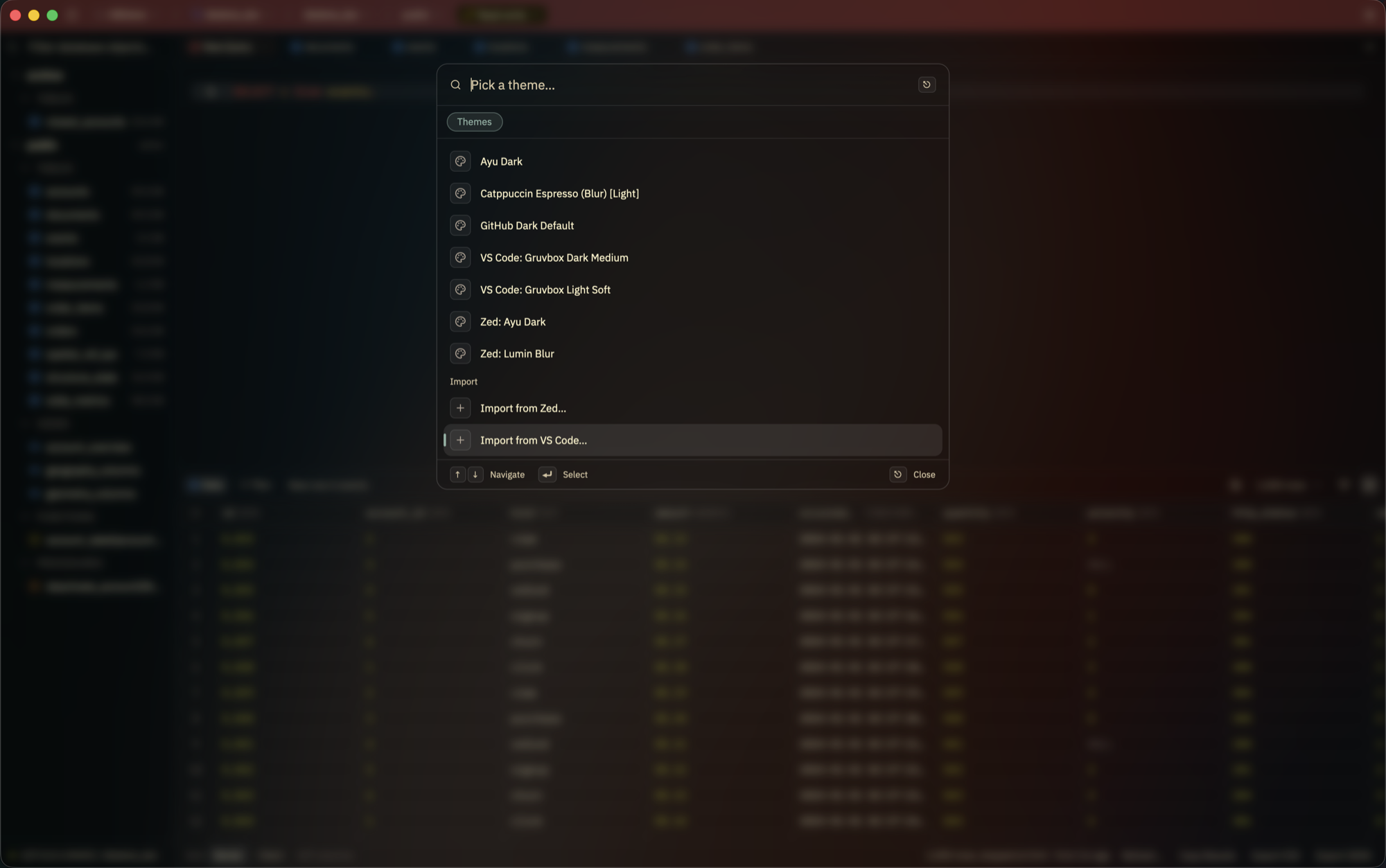1386x868 pixels.
Task: Apply the Zed: Lumin Blur theme
Action: pyautogui.click(x=692, y=353)
